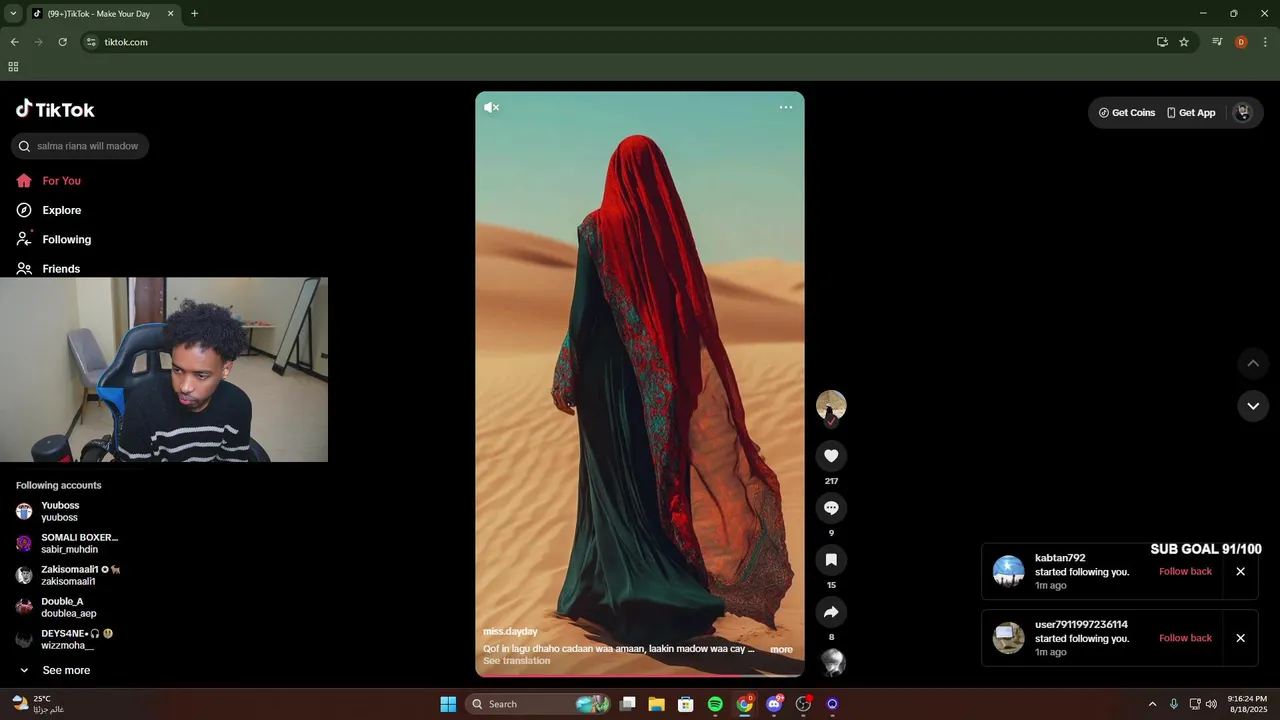The width and height of the screenshot is (1280, 720).
Task: Open the weather widget showing 25°C
Action: pyautogui.click(x=38, y=704)
